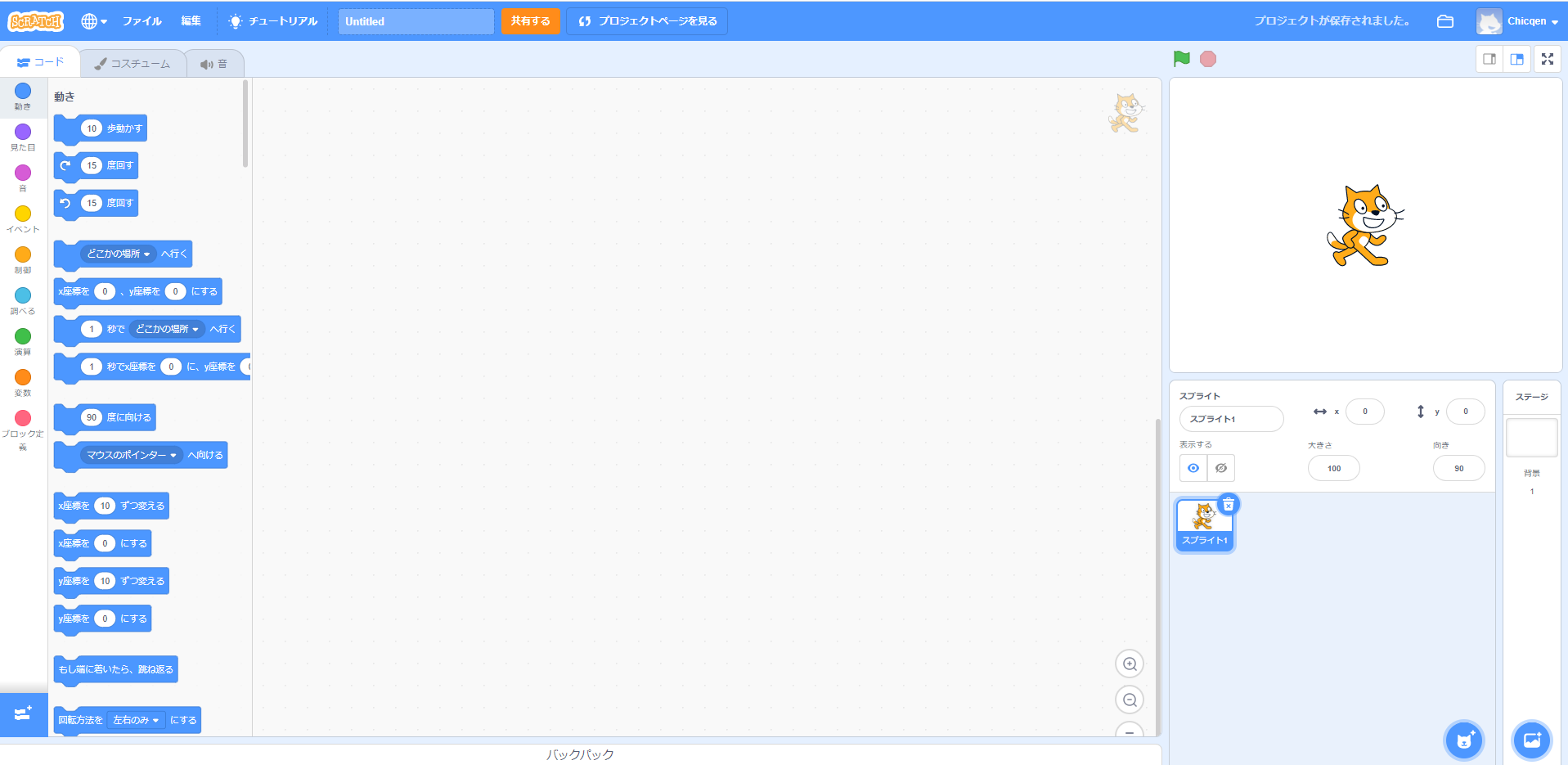Select the イベント events category

(23, 218)
